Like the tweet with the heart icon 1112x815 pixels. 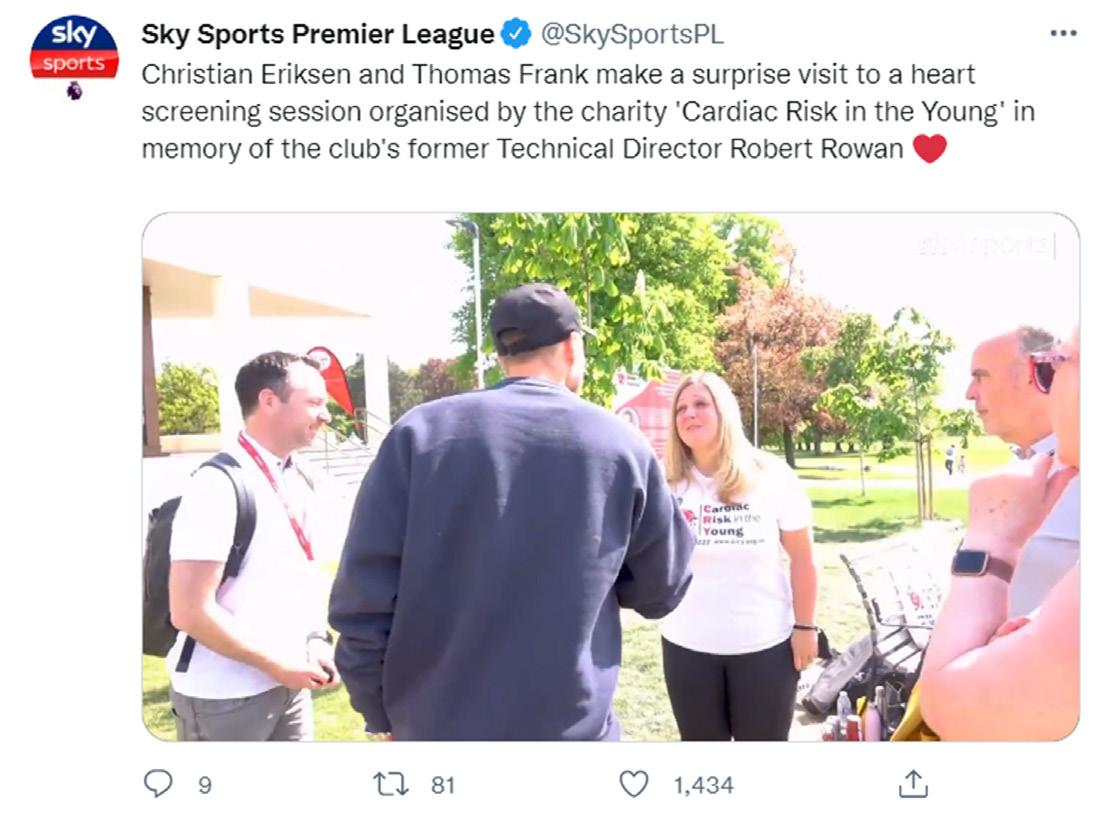coord(634,784)
